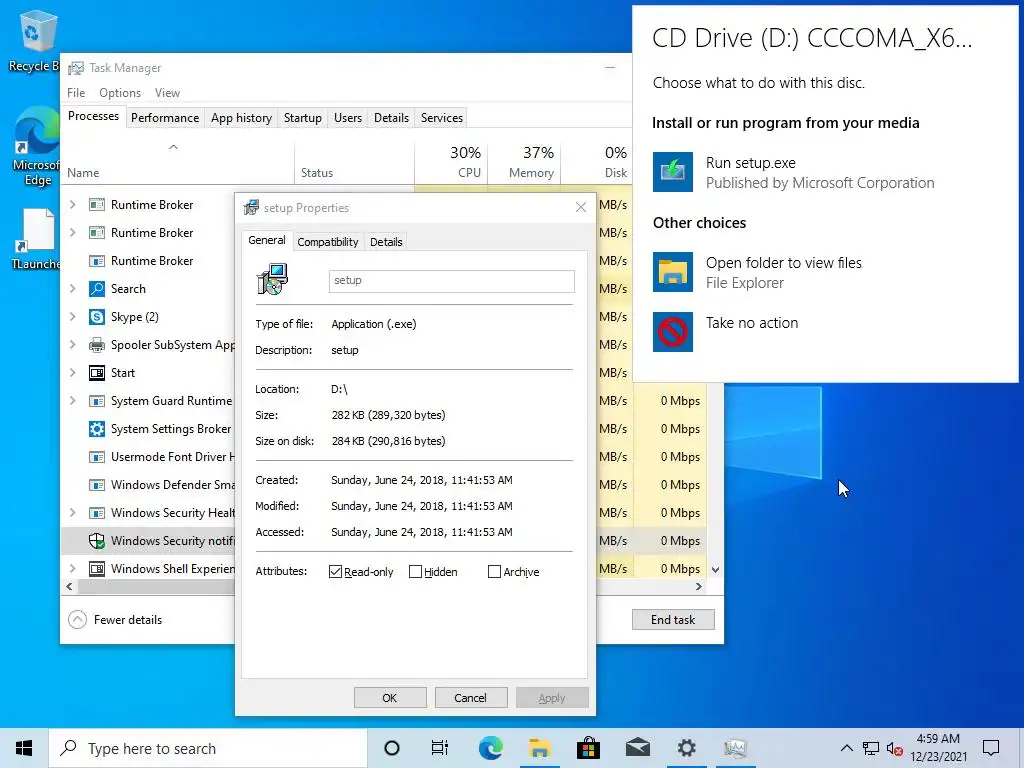Click the taskbar search box
This screenshot has width=1024, height=768.
208,748
